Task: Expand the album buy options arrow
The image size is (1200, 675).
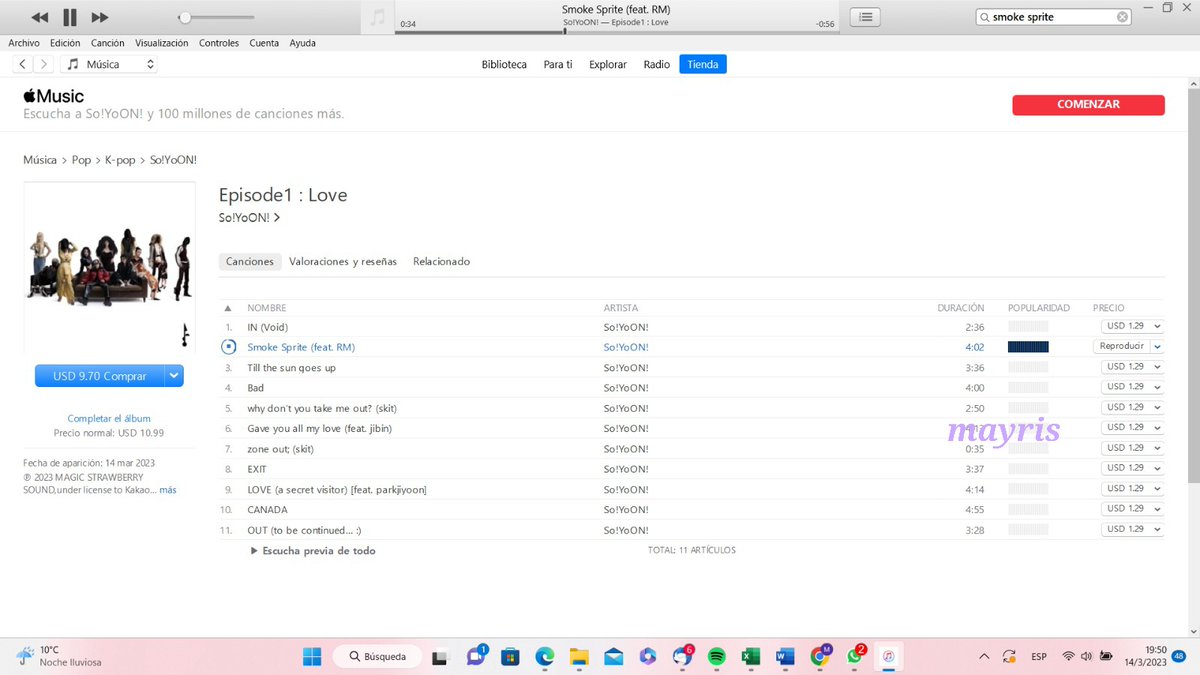Action: (x=174, y=376)
